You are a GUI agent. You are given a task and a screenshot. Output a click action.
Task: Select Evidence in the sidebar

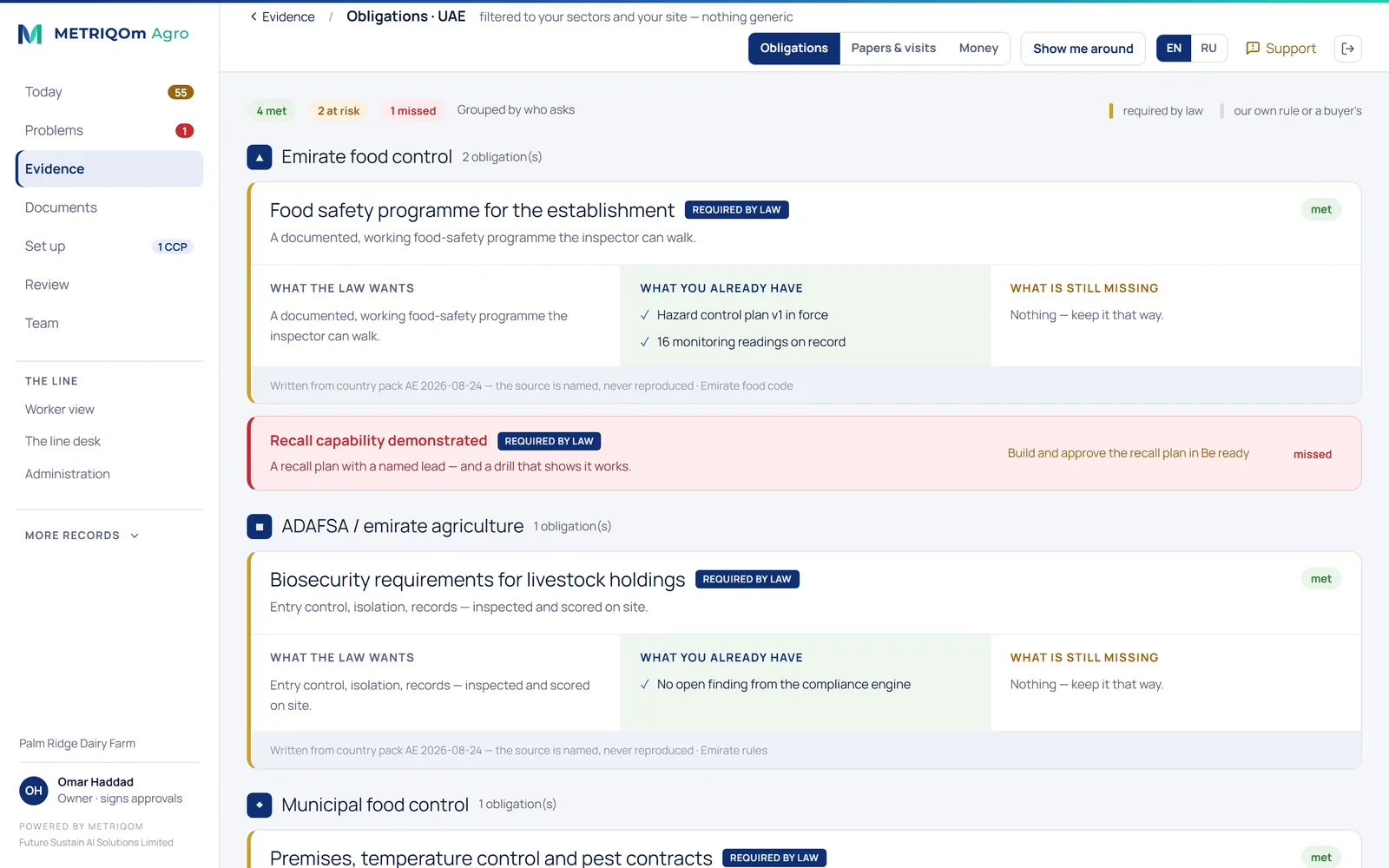point(109,169)
